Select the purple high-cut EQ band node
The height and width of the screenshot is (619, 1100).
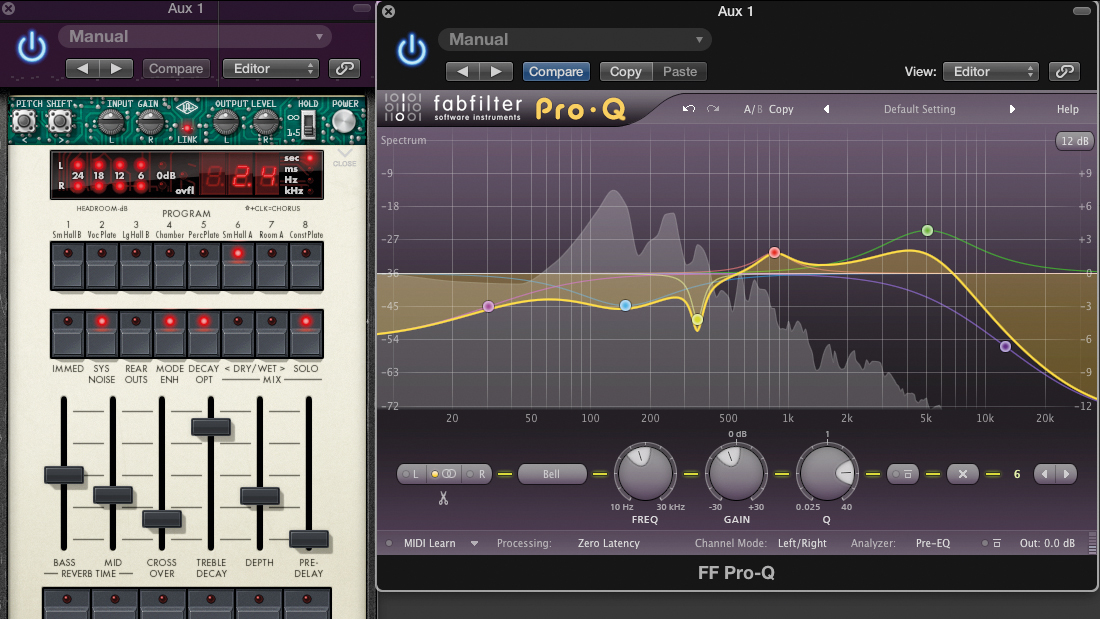pos(1005,347)
